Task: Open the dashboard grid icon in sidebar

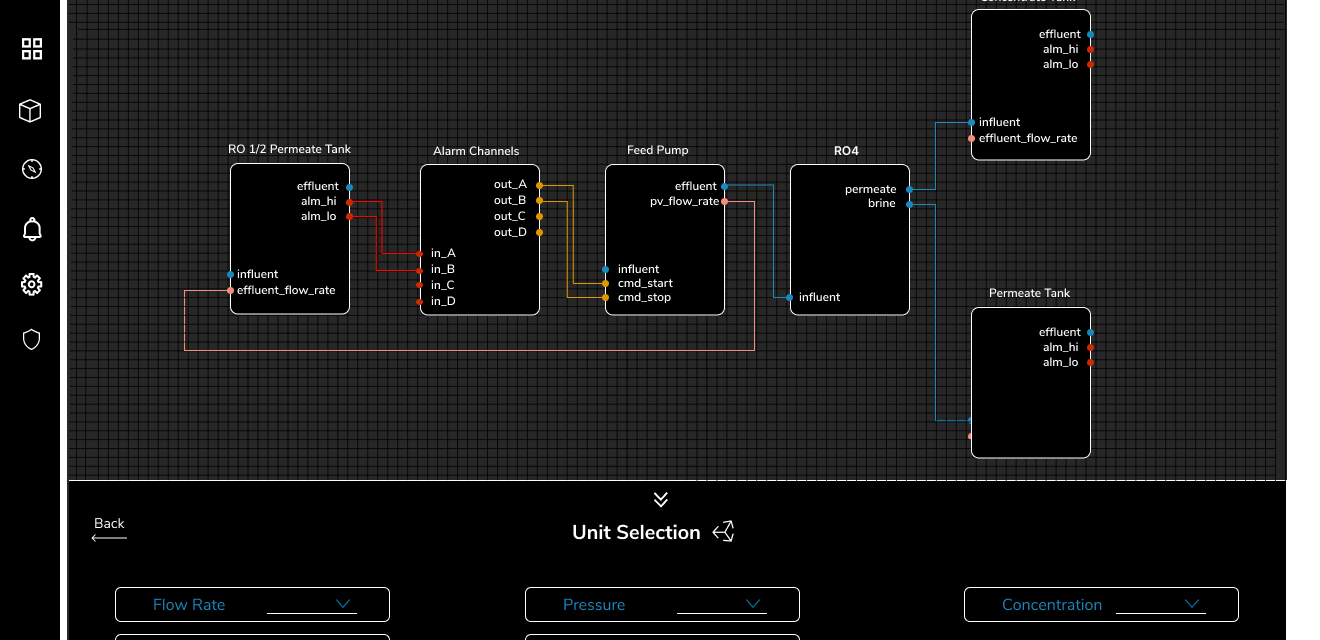Action: (x=32, y=49)
